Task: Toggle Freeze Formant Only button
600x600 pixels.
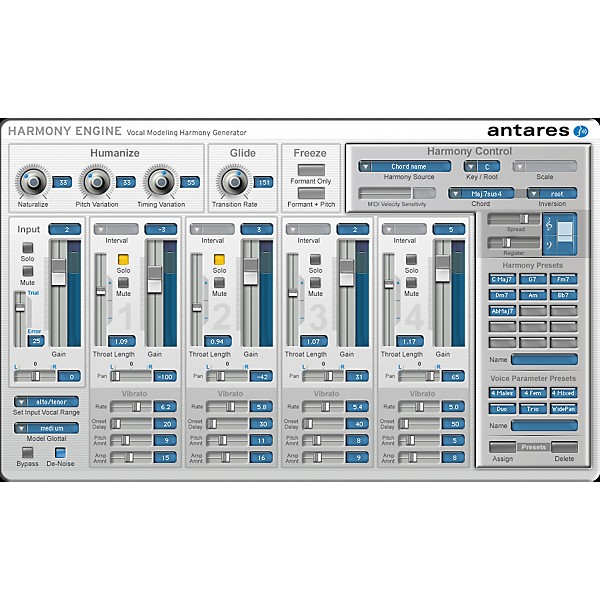Action: pos(311,170)
